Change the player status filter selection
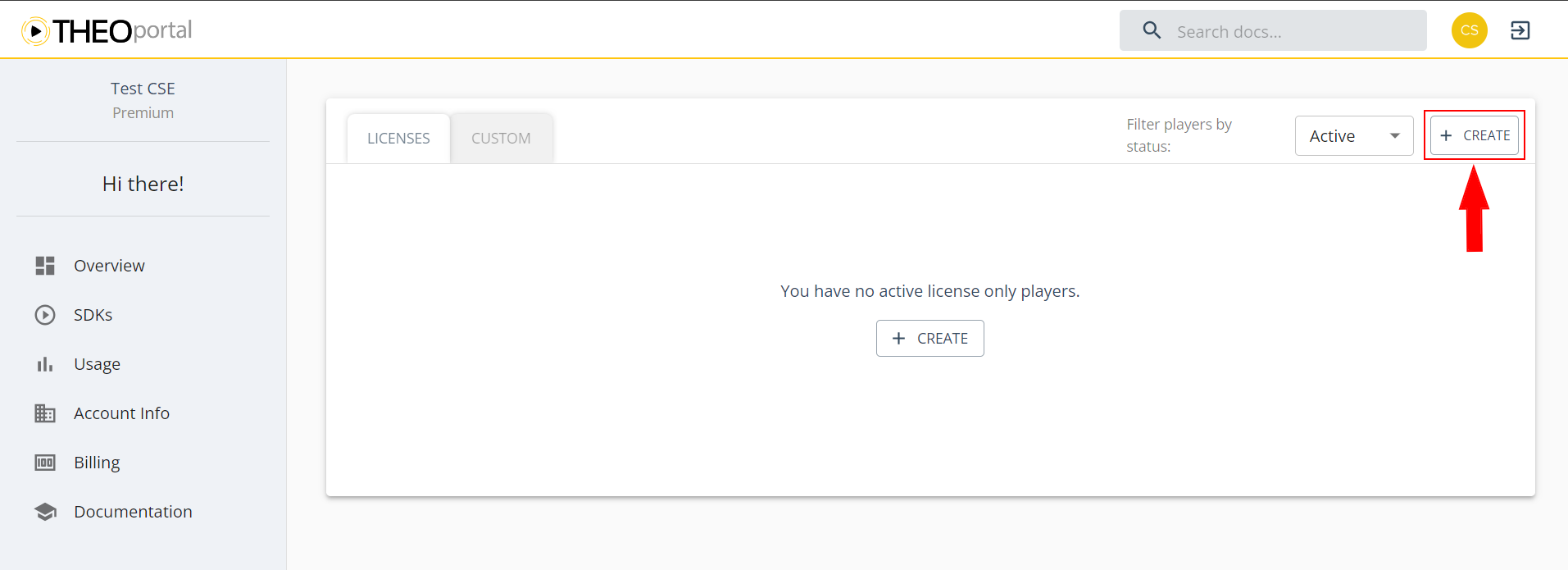Image resolution: width=1568 pixels, height=570 pixels. (1352, 135)
